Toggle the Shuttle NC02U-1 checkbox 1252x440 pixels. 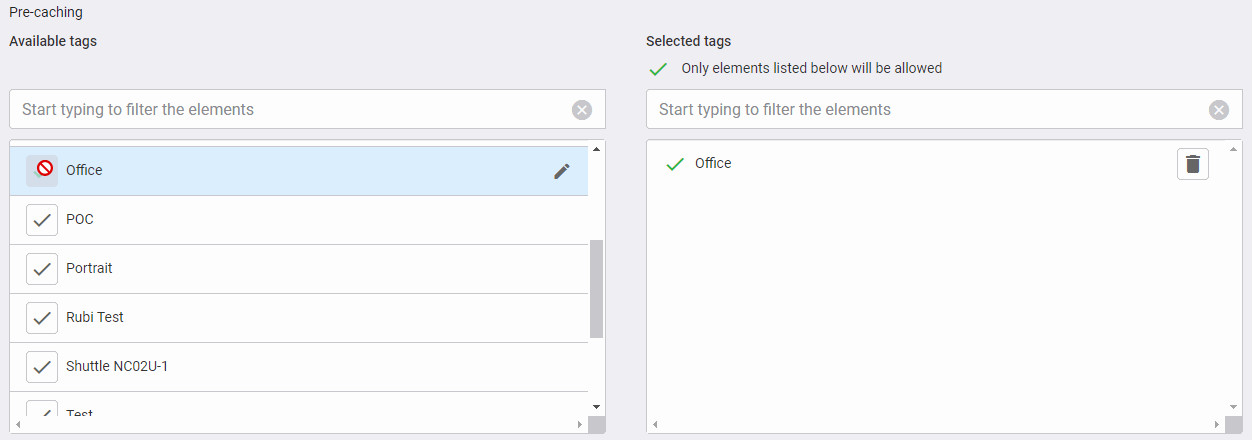click(x=42, y=367)
